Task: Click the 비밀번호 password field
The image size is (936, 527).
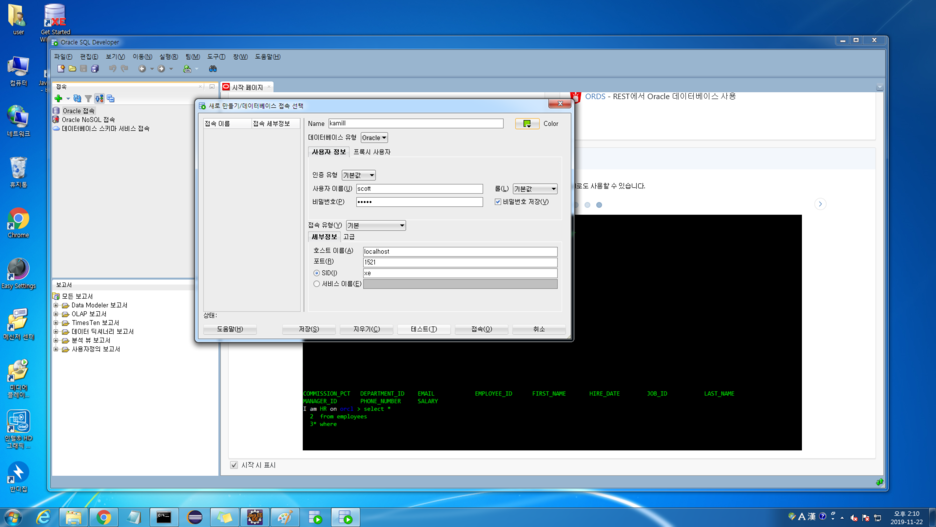Action: click(419, 202)
